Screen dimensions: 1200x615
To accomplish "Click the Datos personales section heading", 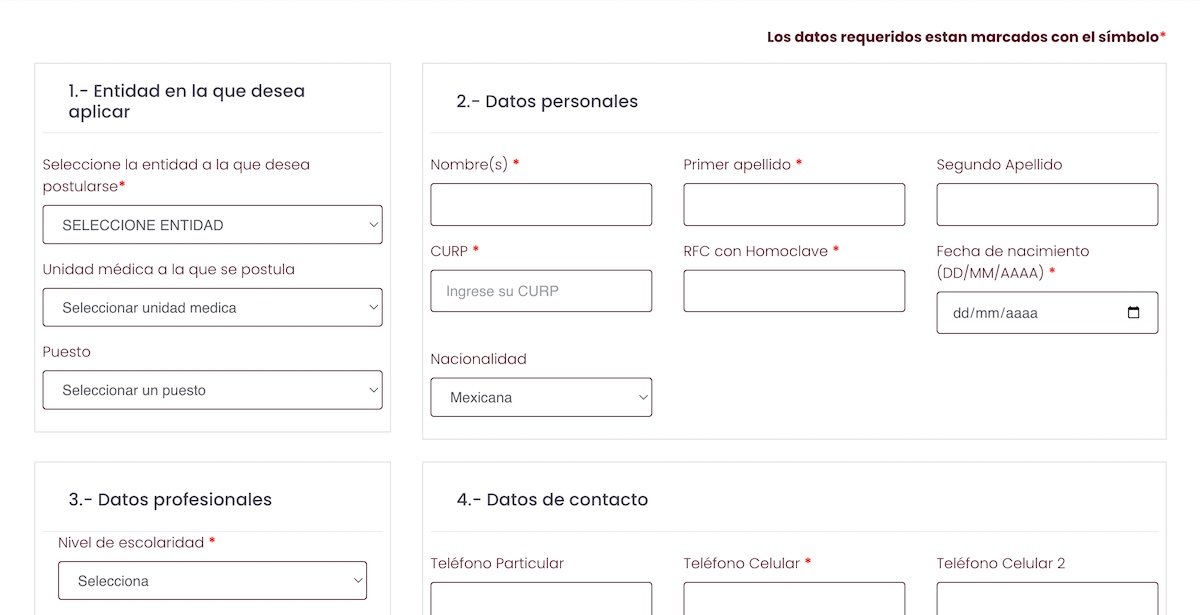I will tap(547, 101).
